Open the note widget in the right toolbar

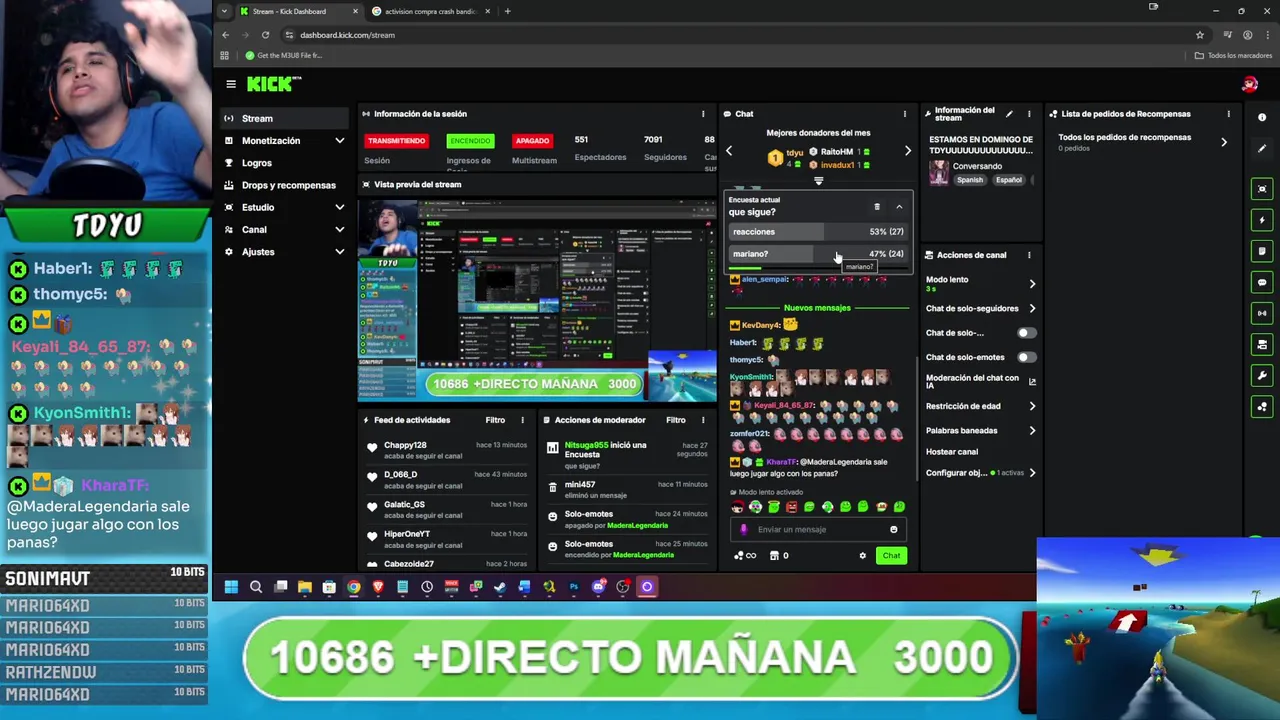click(1262, 251)
